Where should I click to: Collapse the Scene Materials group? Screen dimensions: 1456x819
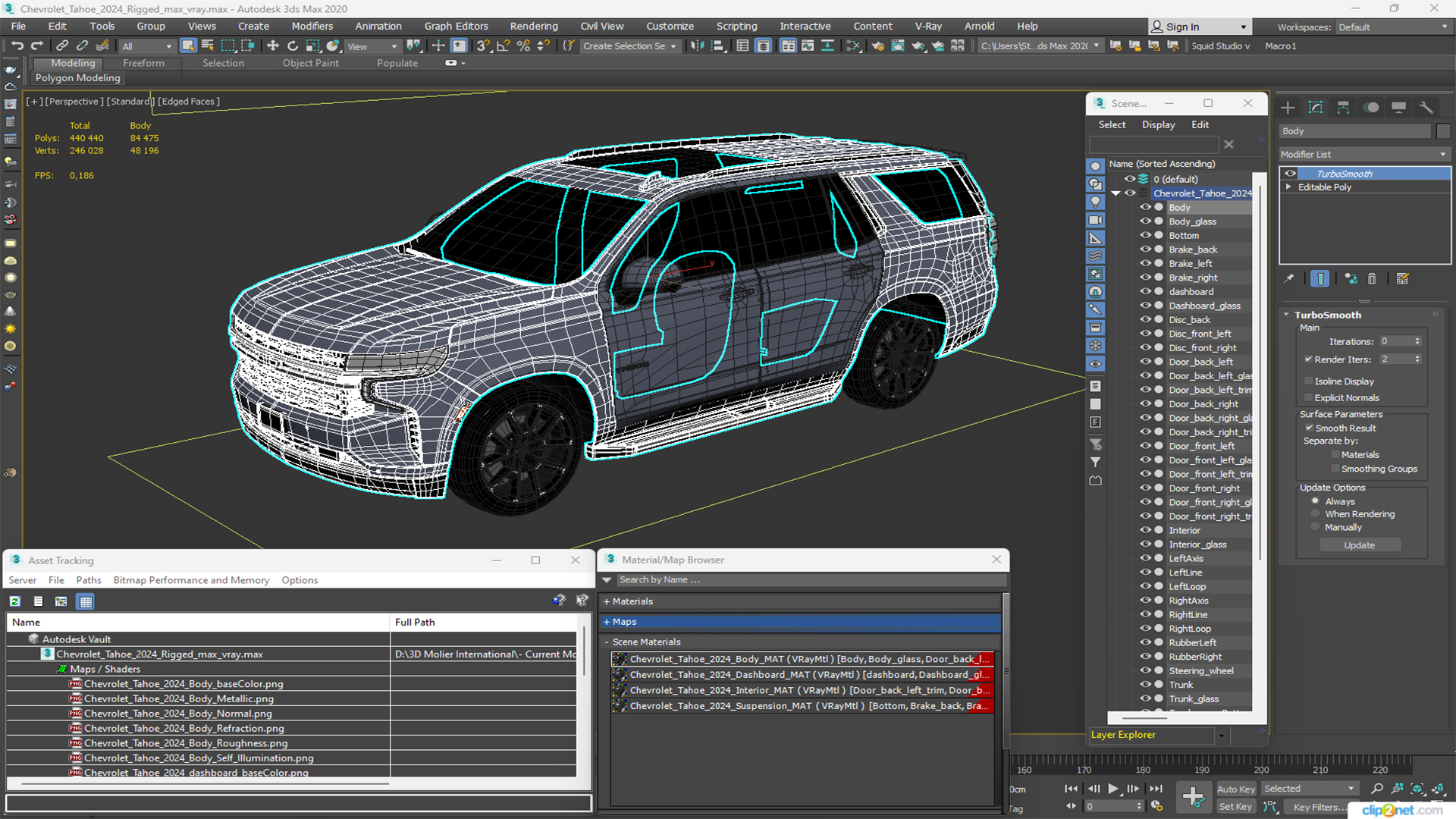coord(607,642)
